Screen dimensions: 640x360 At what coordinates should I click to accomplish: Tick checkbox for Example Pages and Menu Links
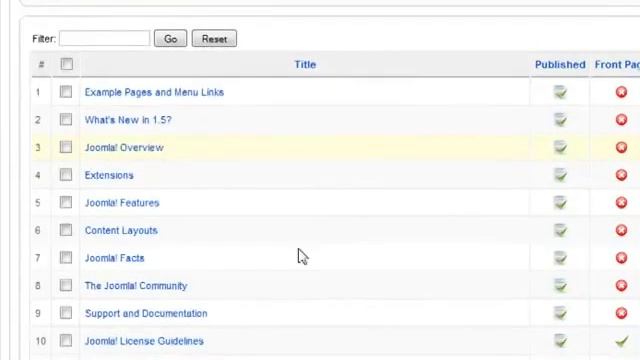[65, 91]
